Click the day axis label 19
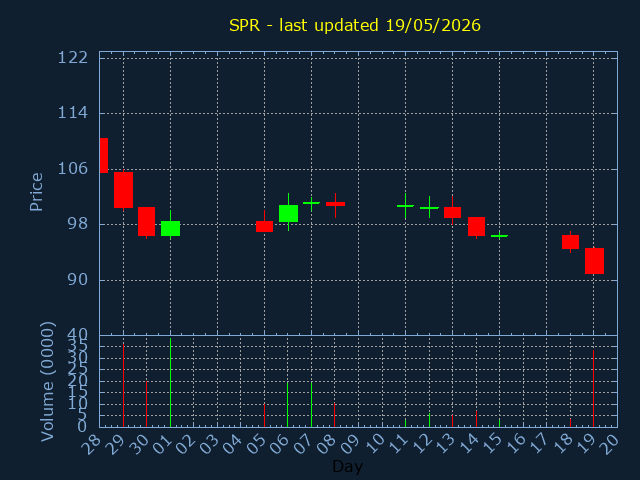 pyautogui.click(x=586, y=444)
